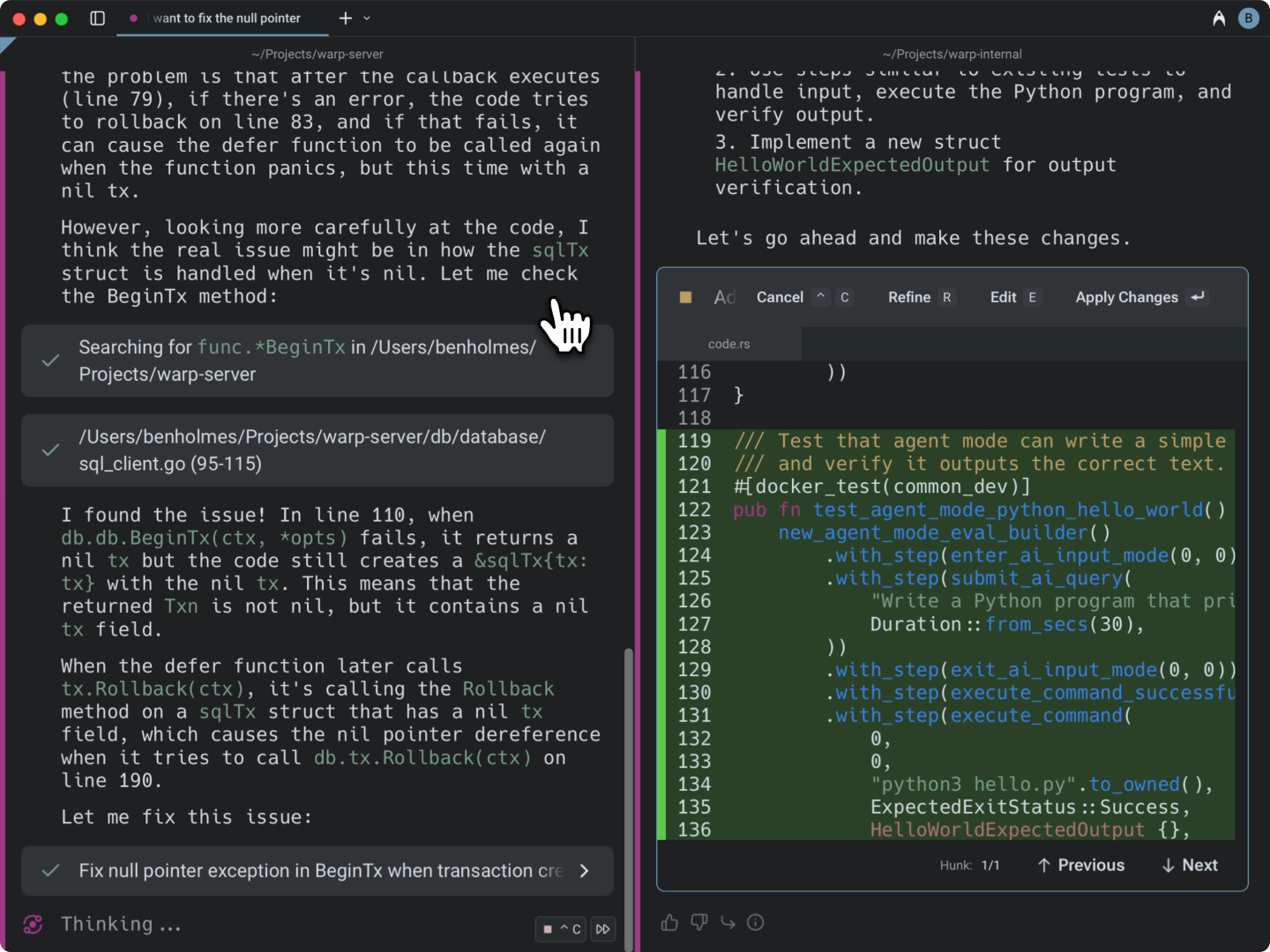Screen dimensions: 1270x952
Task: Click the orange pending-status square in diff header
Action: pos(685,298)
